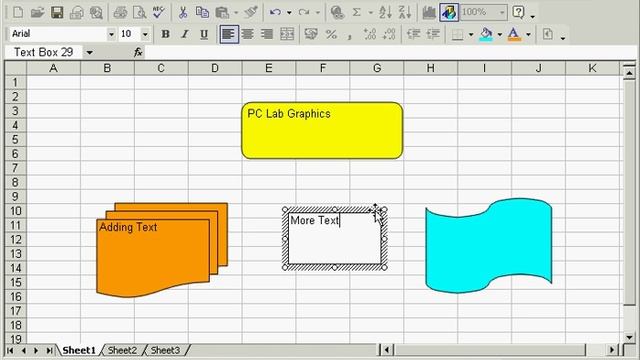
Task: Open the Arial font name dropdown
Action: coord(111,34)
